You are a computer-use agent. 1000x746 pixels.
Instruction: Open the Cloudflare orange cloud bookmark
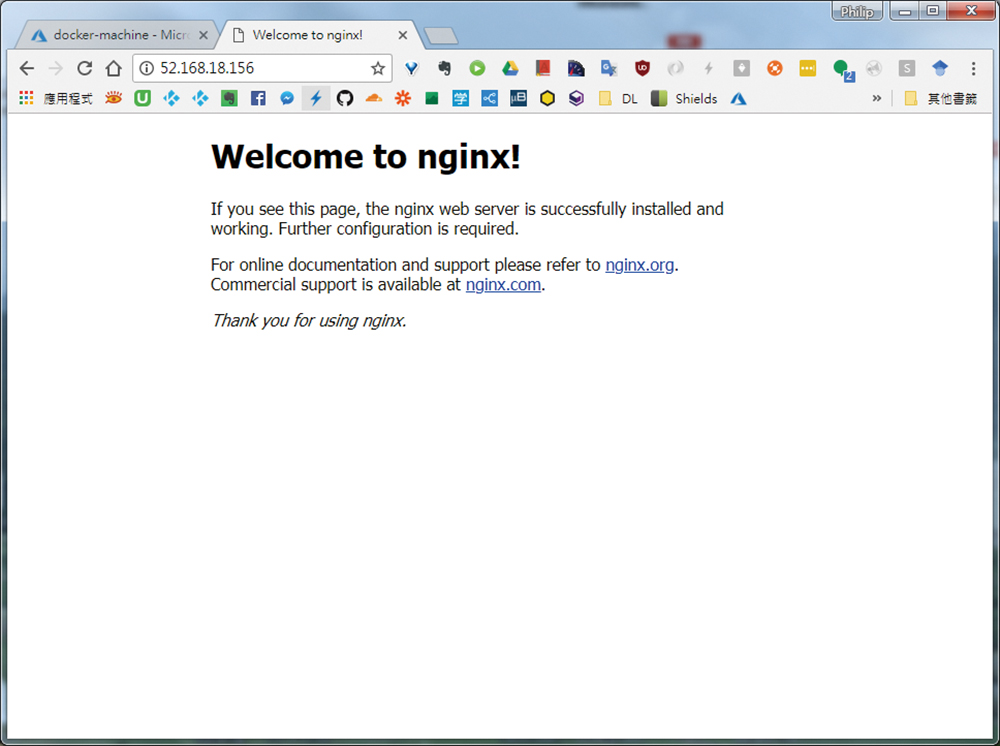(x=374, y=98)
